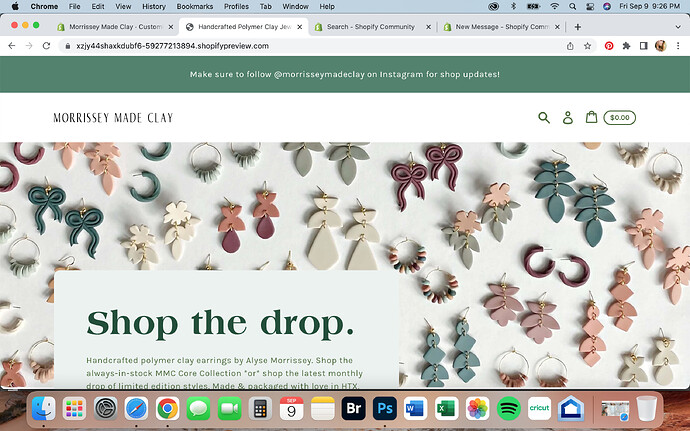
Task: Open FaceTime from the Dock
Action: point(229,408)
